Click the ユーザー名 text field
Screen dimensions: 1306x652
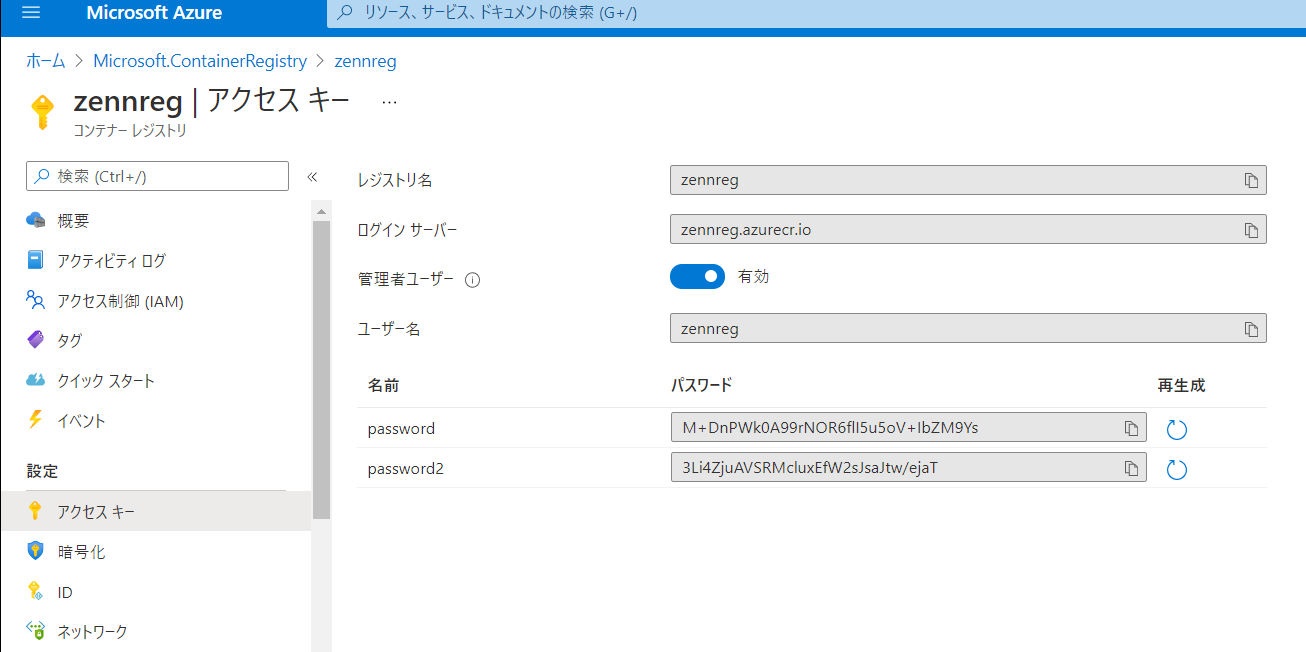(x=968, y=329)
